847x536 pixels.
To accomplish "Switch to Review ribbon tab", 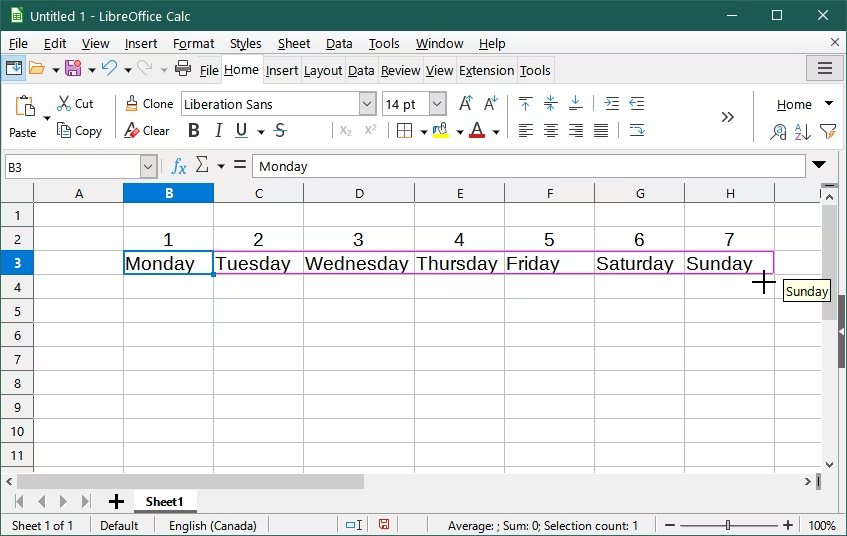I will (x=400, y=70).
